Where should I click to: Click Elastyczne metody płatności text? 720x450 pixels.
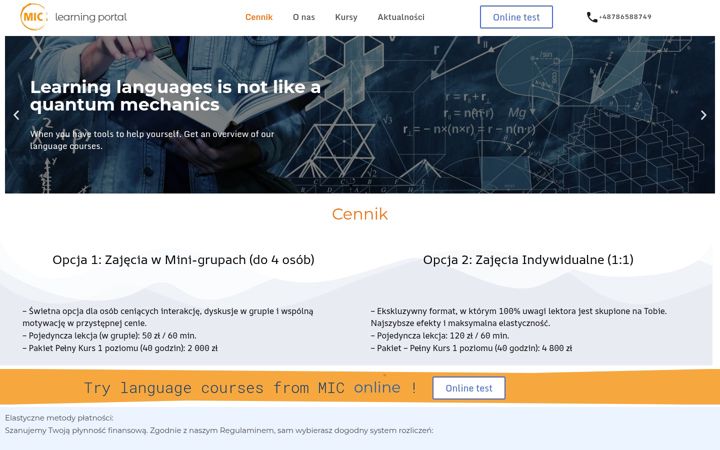(59, 418)
